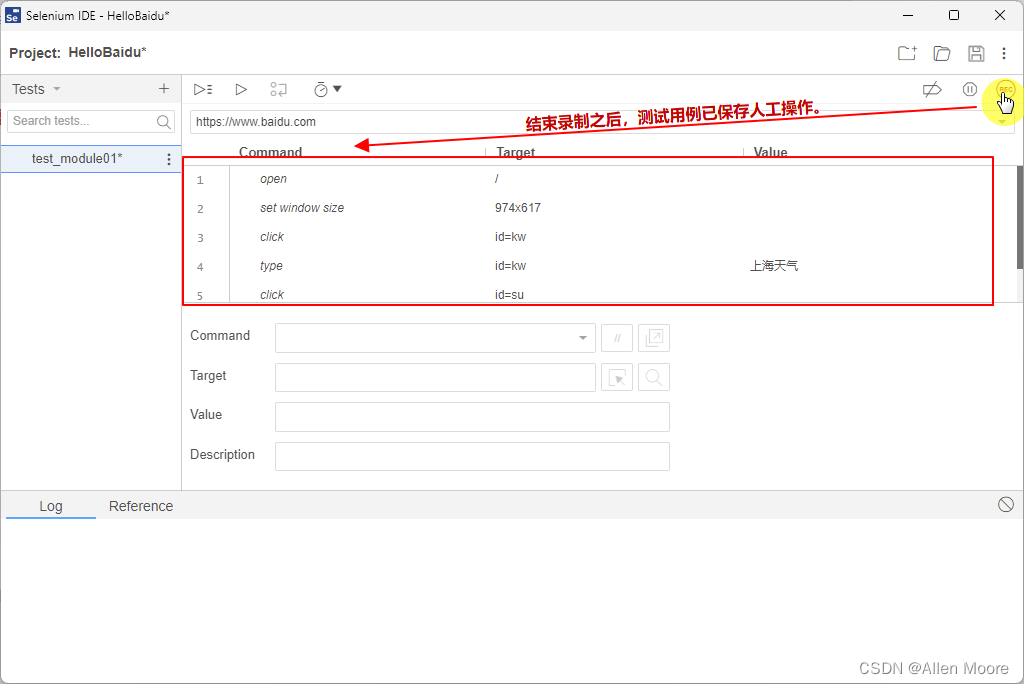Click the Command column header

[270, 152]
